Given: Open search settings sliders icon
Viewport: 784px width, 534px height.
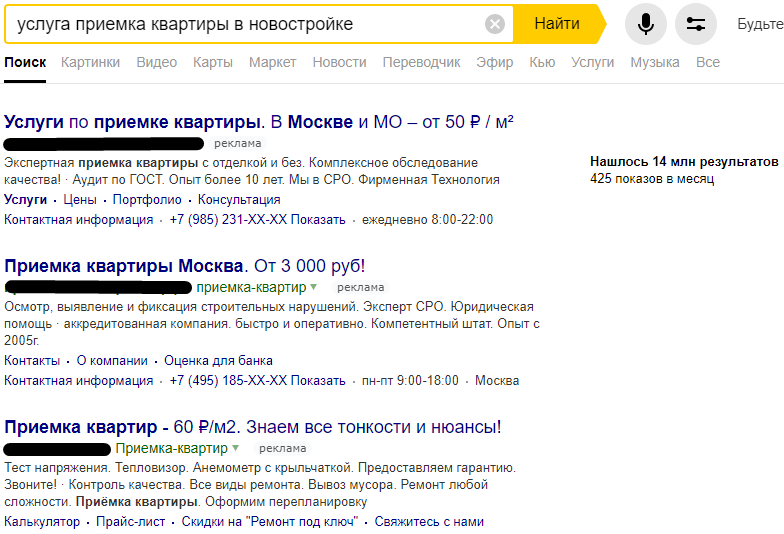Looking at the screenshot, I should (696, 24).
